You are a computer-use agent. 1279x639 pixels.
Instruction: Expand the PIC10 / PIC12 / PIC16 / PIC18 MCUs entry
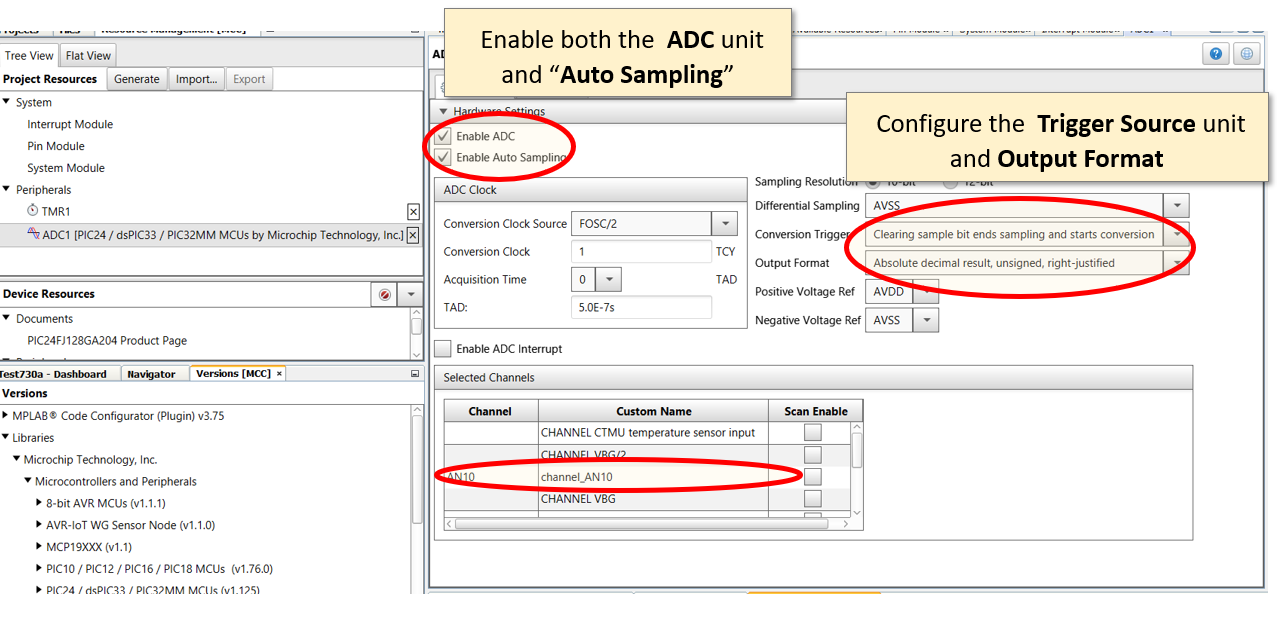(38, 568)
